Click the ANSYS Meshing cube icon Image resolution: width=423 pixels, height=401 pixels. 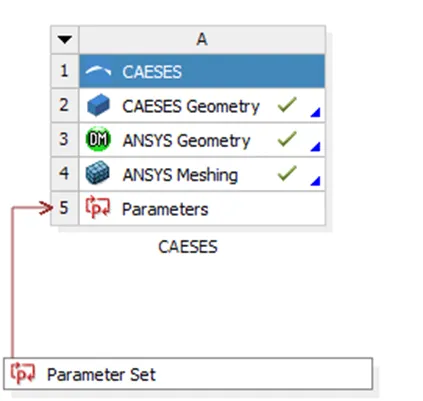click(x=98, y=173)
